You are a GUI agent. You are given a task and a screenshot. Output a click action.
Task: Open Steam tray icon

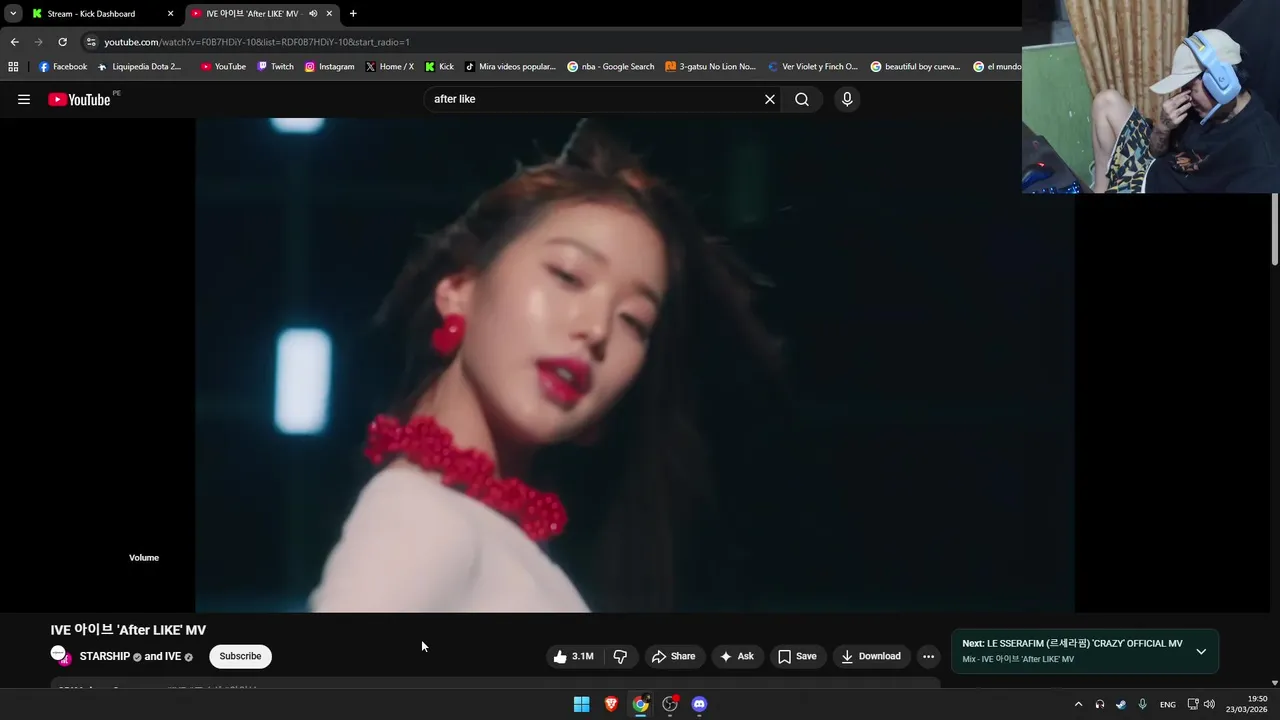pyautogui.click(x=1121, y=704)
